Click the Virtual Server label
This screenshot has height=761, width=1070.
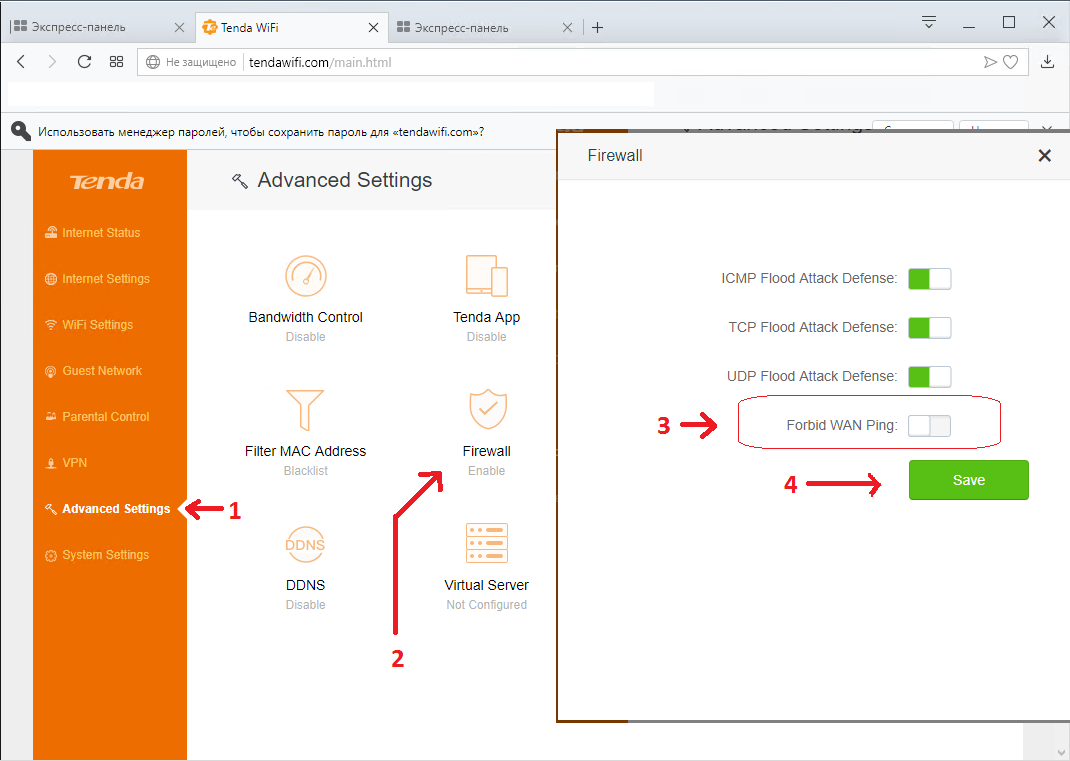(x=487, y=585)
